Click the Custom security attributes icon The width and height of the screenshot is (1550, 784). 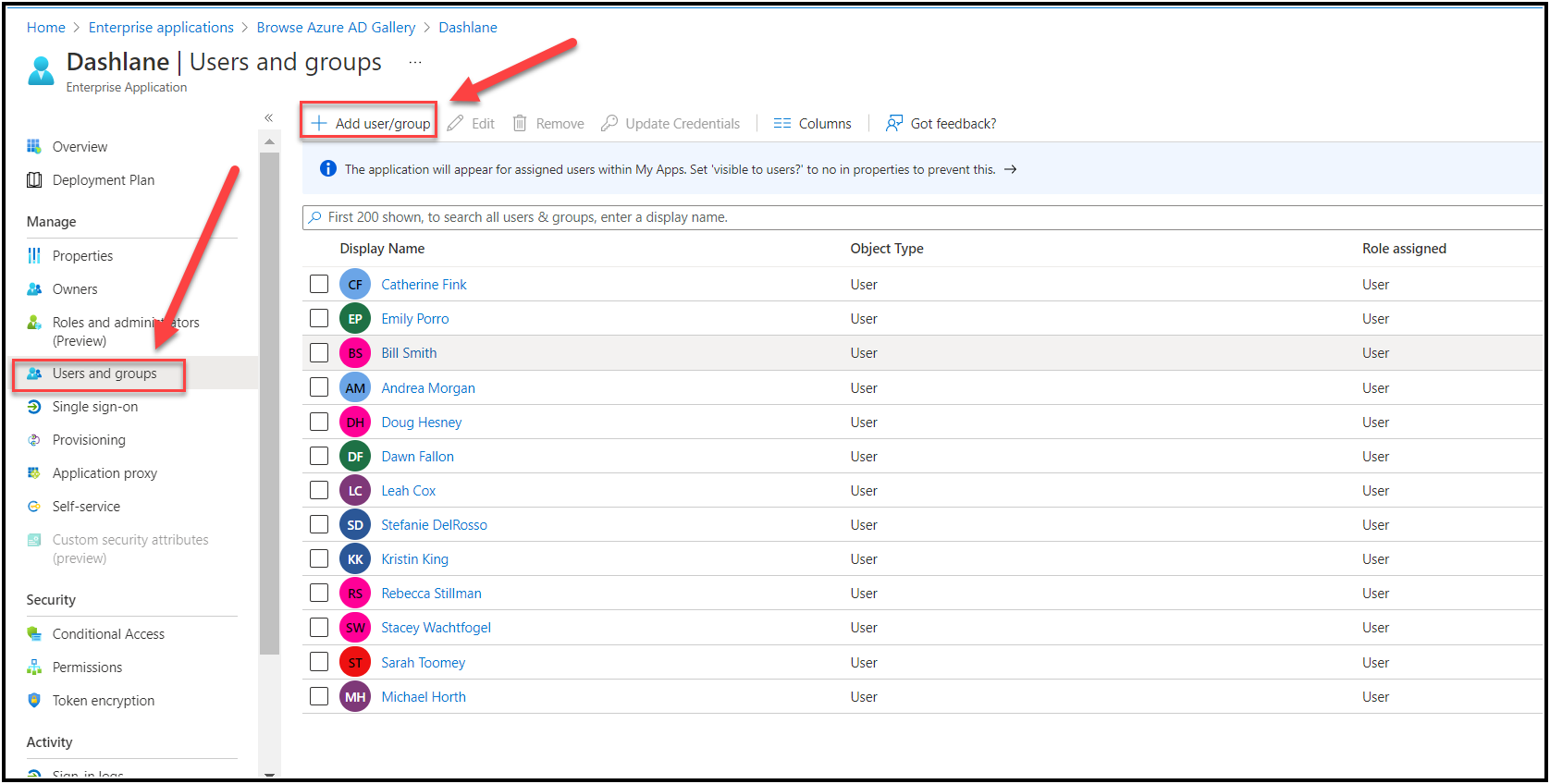point(34,539)
